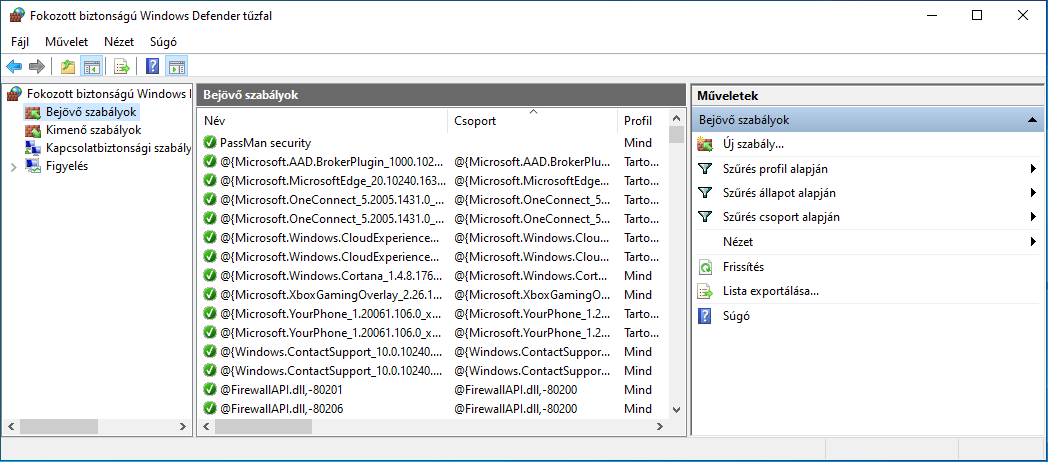Viewport: 1048px width, 462px height.
Task: Click Mind profile cell of PassMan security
Action: click(638, 142)
